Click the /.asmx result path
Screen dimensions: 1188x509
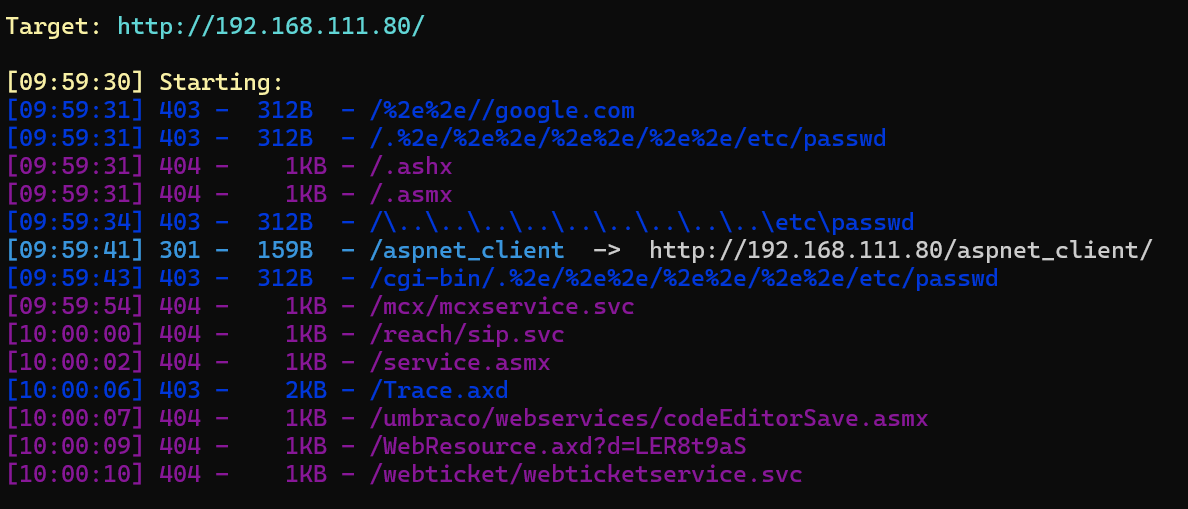412,194
